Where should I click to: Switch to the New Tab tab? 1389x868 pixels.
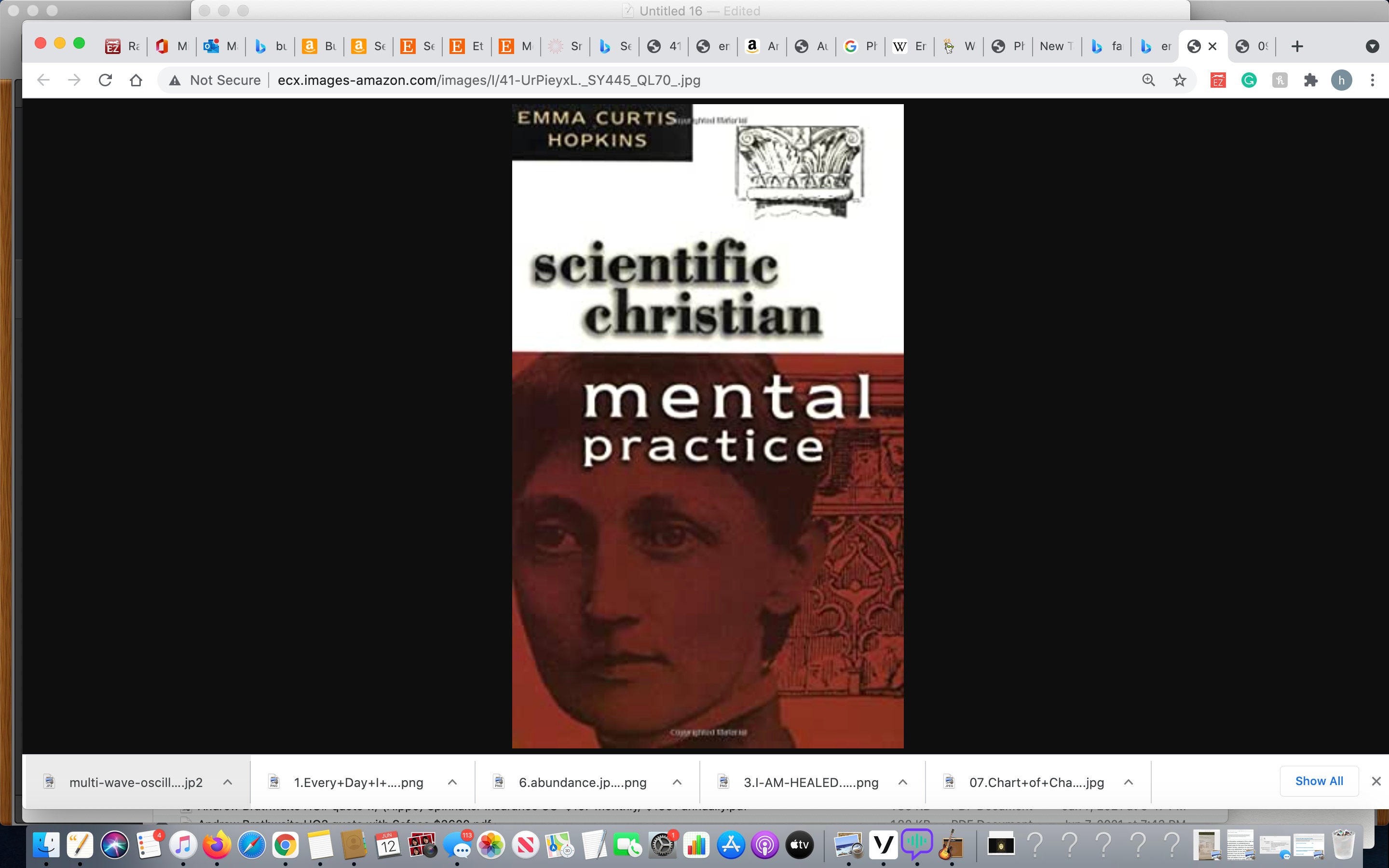click(x=1057, y=46)
